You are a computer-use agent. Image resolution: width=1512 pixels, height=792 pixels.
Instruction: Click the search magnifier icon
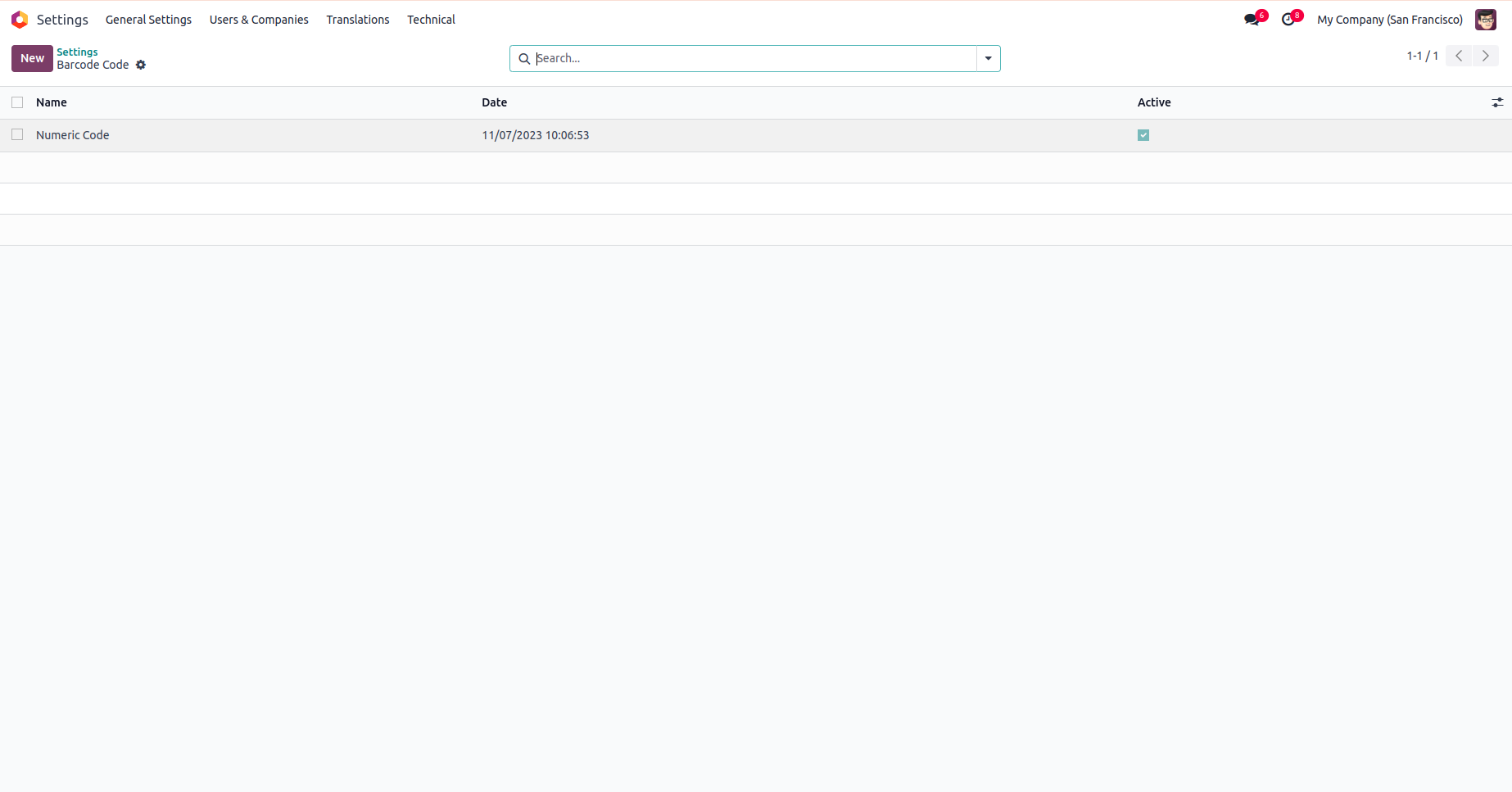(x=524, y=59)
